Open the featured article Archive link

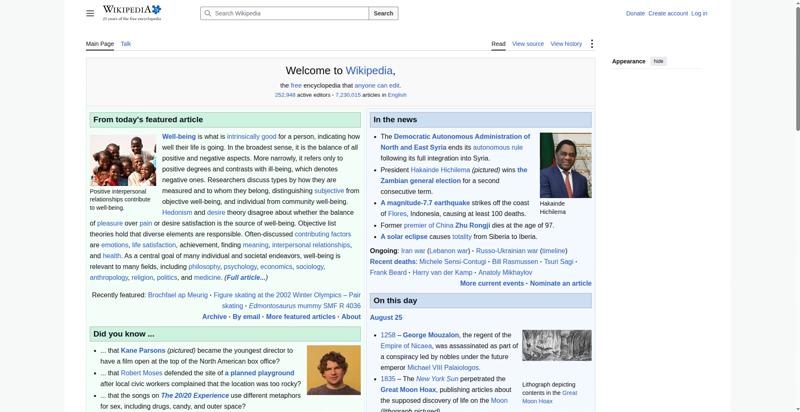click(214, 317)
